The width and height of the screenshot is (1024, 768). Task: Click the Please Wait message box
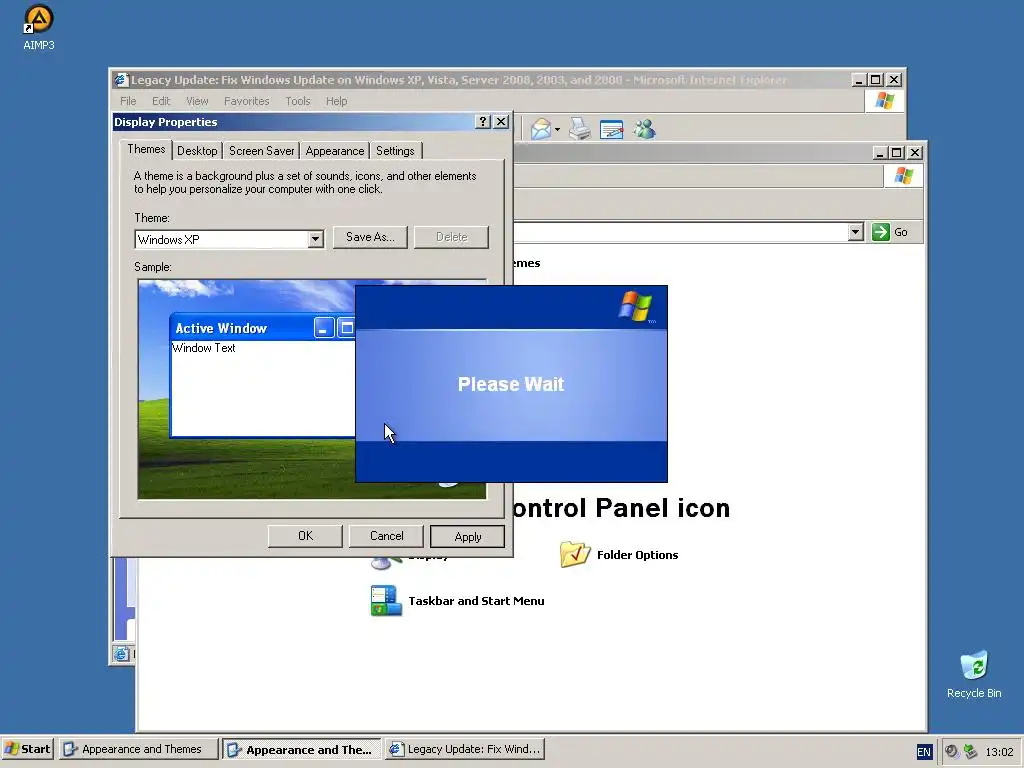point(511,384)
